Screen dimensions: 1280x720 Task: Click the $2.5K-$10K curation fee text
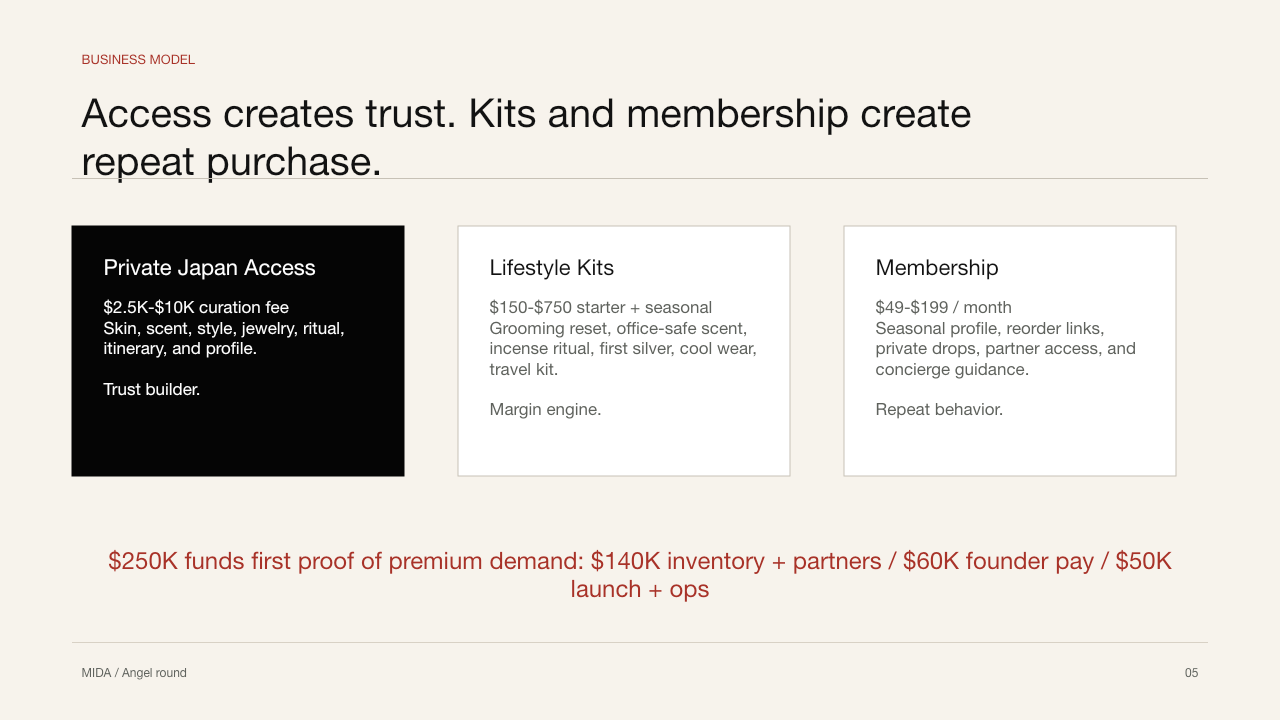click(x=196, y=307)
